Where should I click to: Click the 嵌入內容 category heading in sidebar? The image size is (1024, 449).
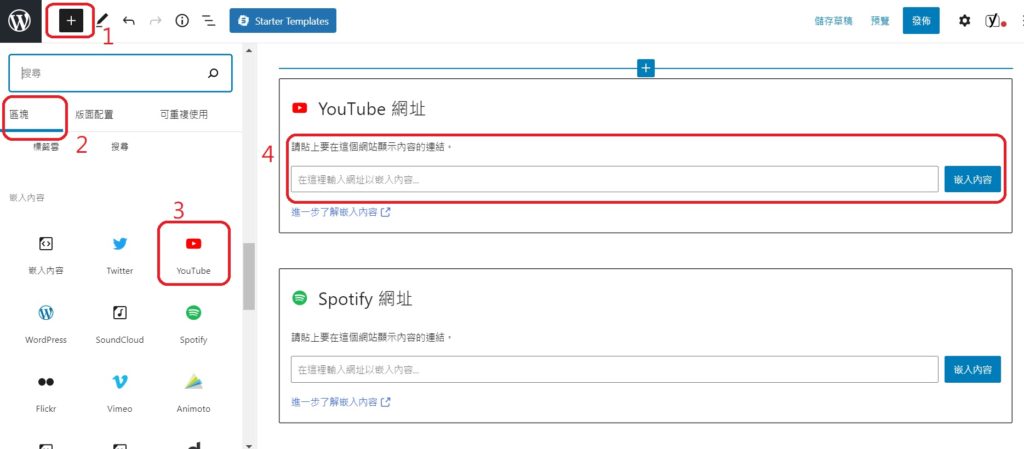coord(27,197)
